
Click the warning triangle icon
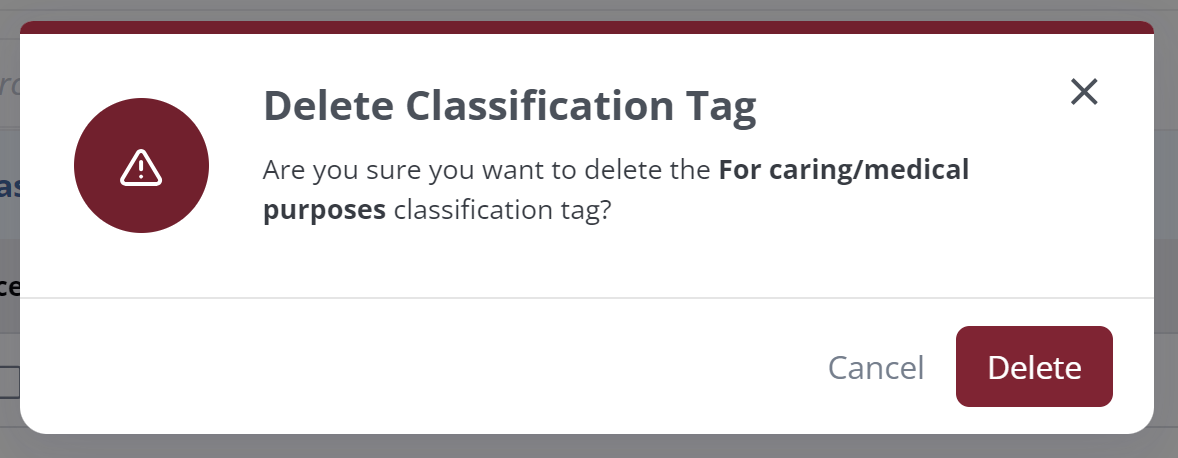tap(141, 167)
